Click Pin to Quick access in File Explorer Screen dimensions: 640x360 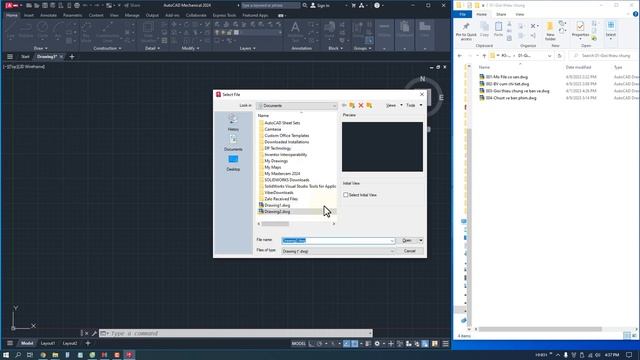coord(466,31)
